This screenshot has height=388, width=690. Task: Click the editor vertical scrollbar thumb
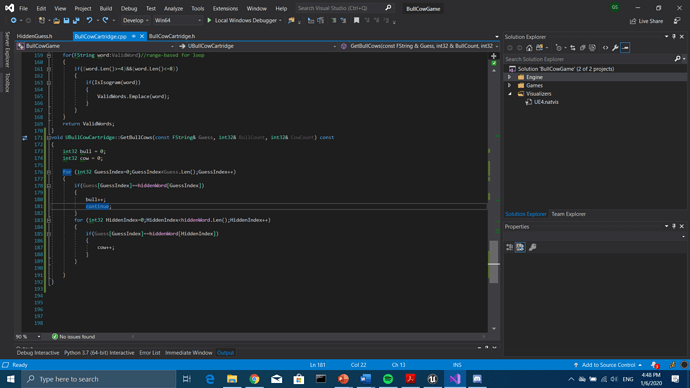(494, 262)
